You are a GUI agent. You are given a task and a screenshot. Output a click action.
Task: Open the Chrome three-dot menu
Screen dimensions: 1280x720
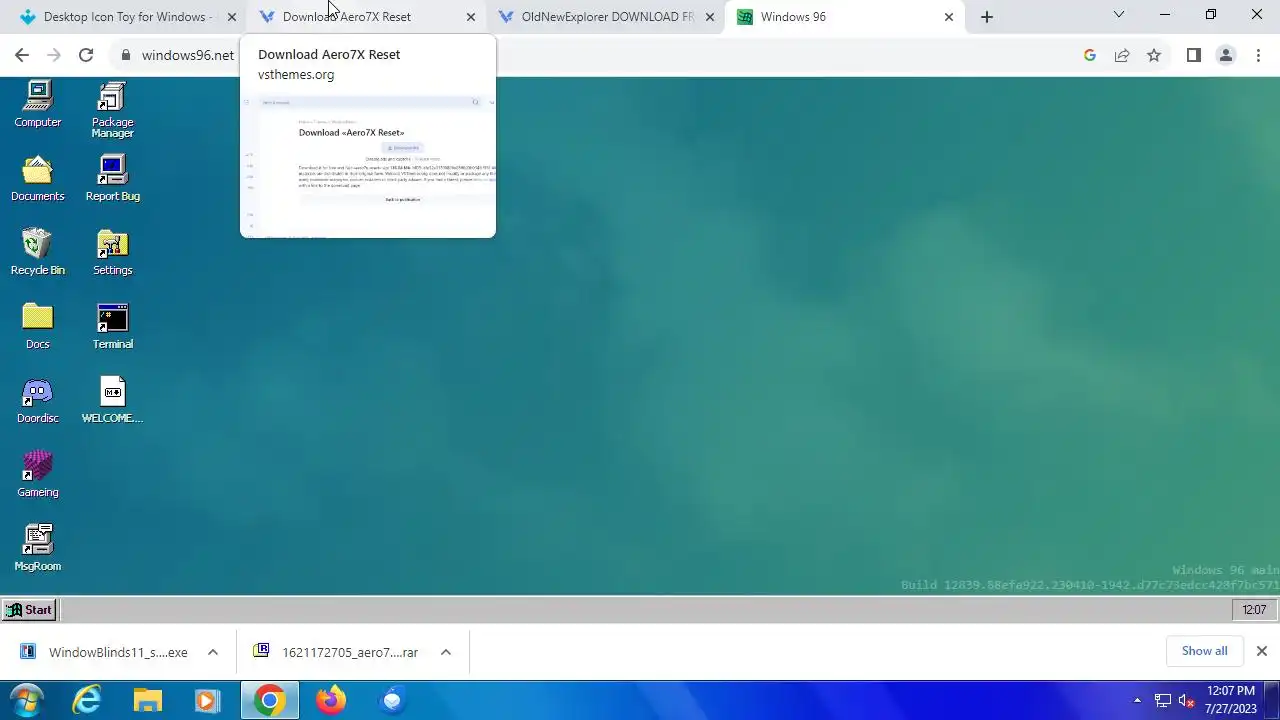1258,55
